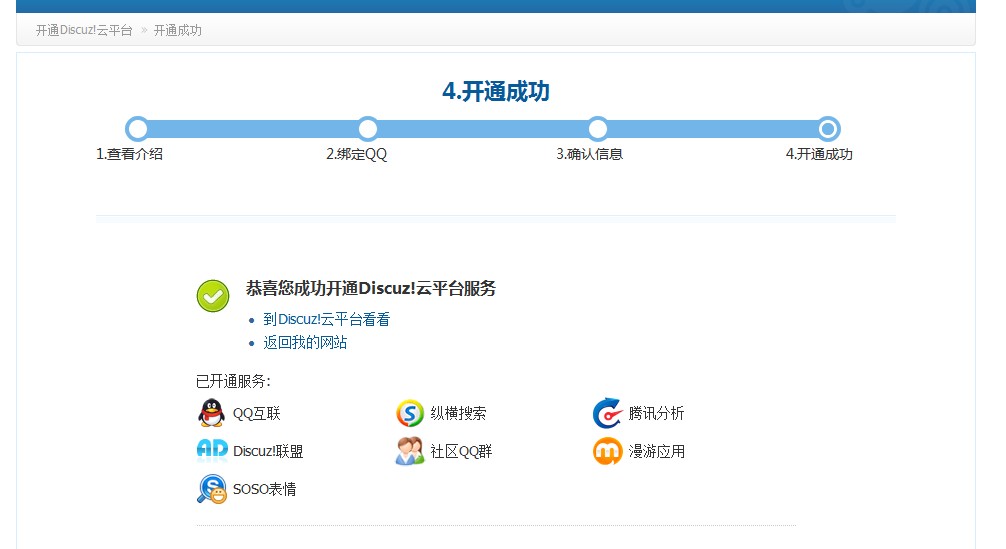Click the 开通Discuz!云平台 breadcrumb

click(84, 30)
